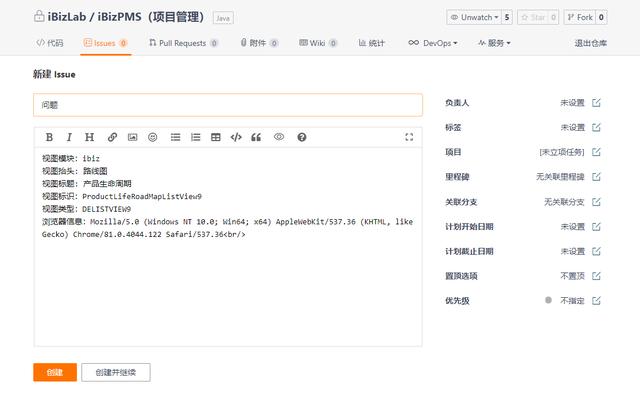Click the Java language tag
The image size is (640, 397).
click(223, 18)
